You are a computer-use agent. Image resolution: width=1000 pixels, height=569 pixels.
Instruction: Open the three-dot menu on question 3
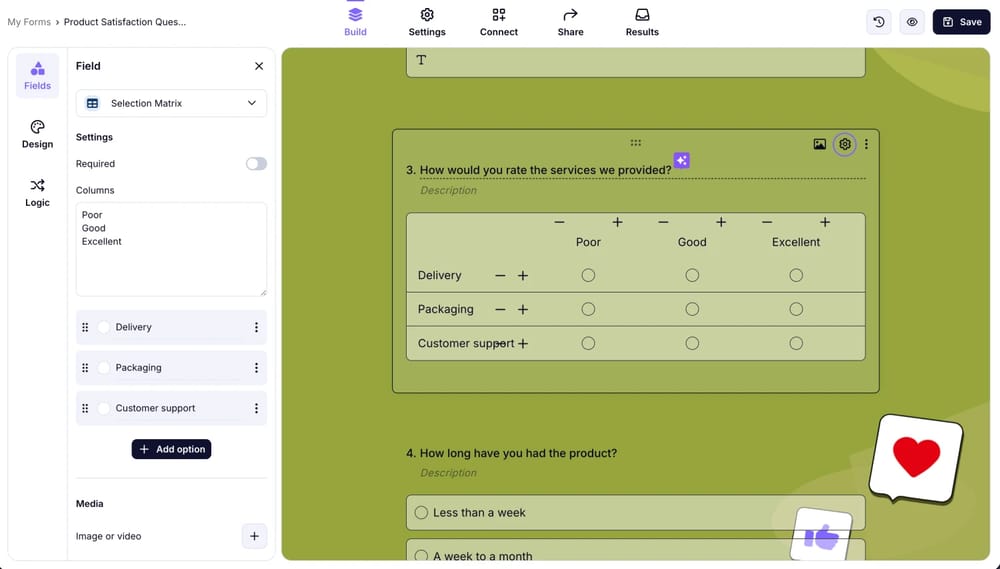click(866, 144)
